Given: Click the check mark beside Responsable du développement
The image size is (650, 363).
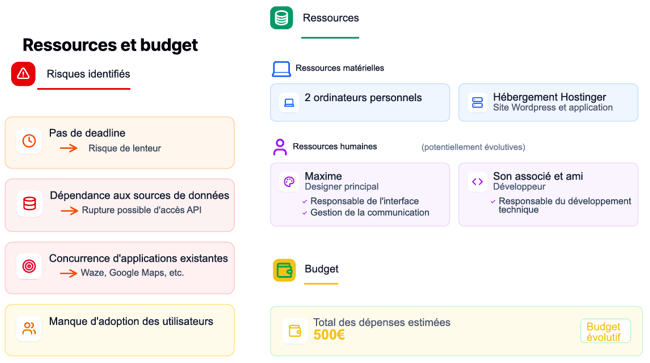Looking at the screenshot, I should click(x=493, y=201).
